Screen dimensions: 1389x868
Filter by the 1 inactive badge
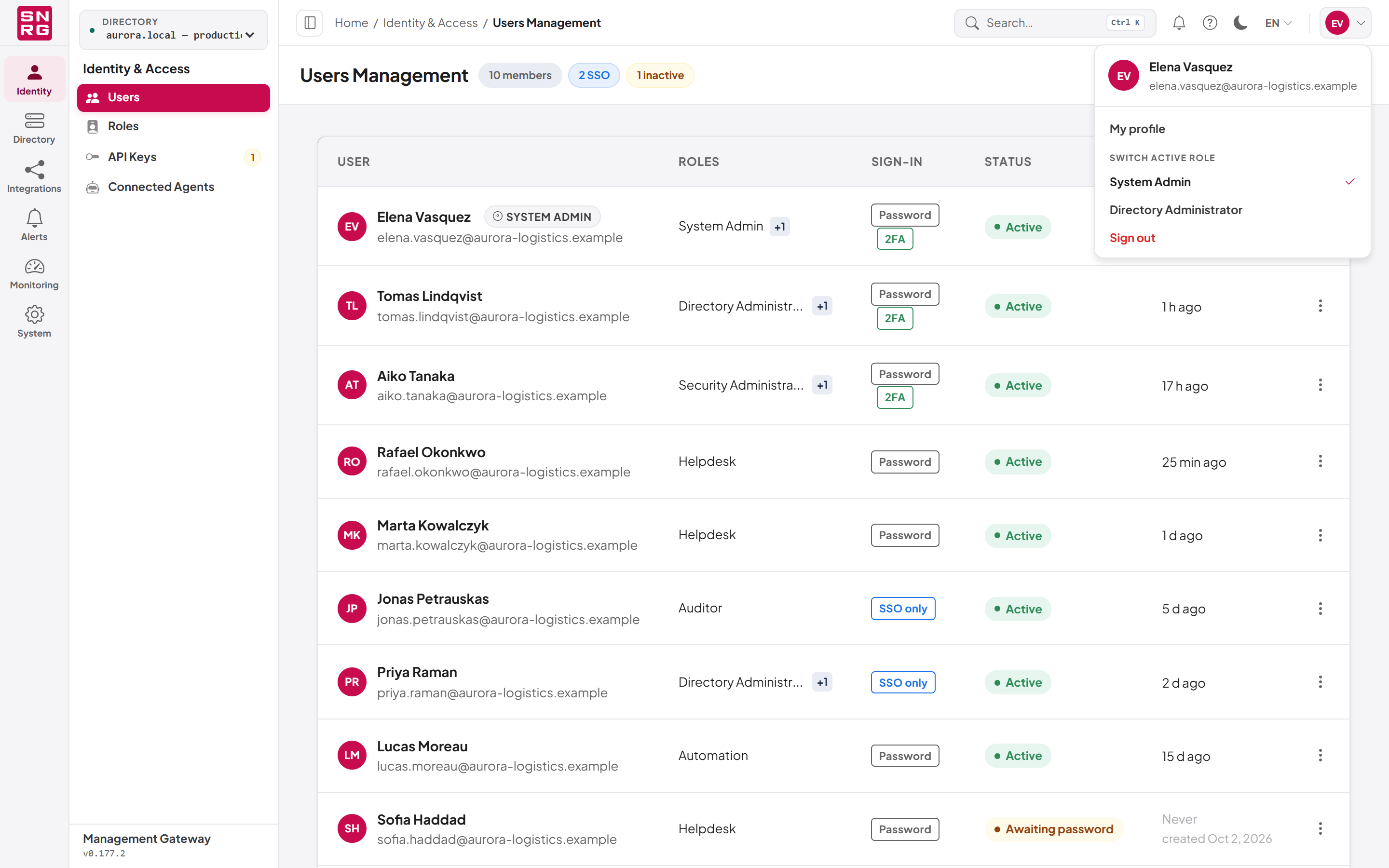tap(660, 75)
